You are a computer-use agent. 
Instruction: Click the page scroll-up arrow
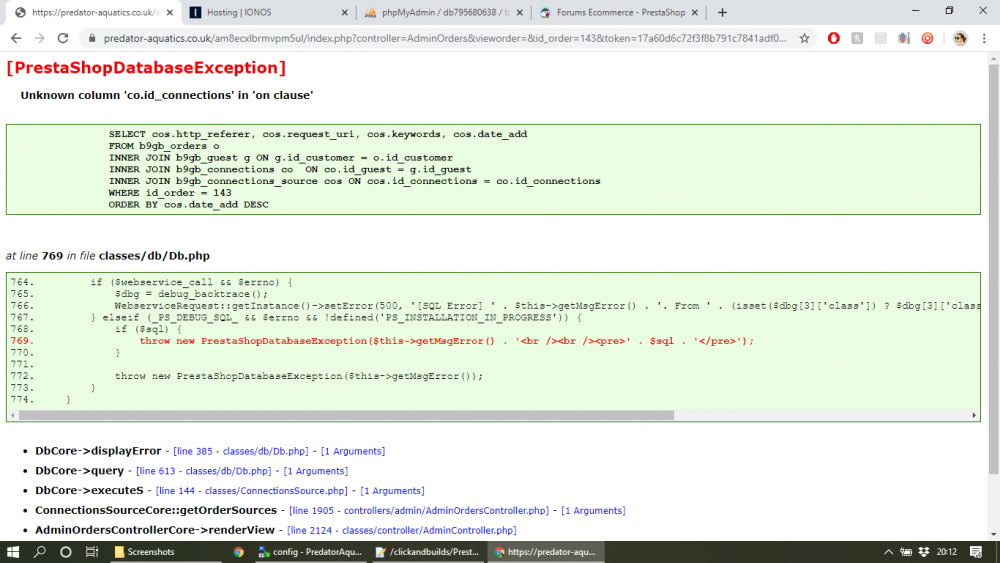(993, 59)
